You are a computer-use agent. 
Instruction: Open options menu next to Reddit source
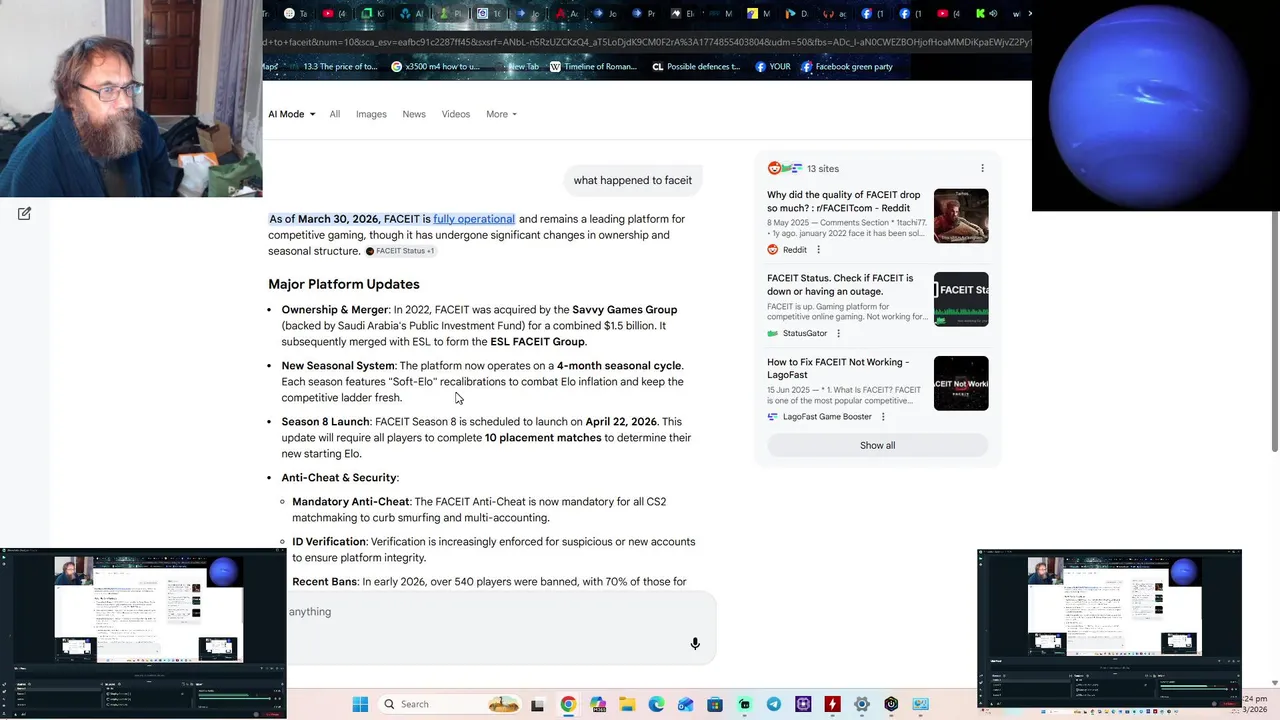818,250
